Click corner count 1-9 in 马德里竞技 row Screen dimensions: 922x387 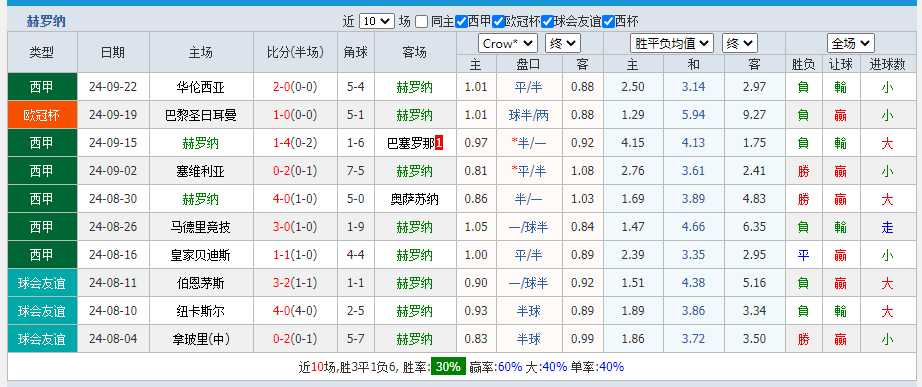355,227
